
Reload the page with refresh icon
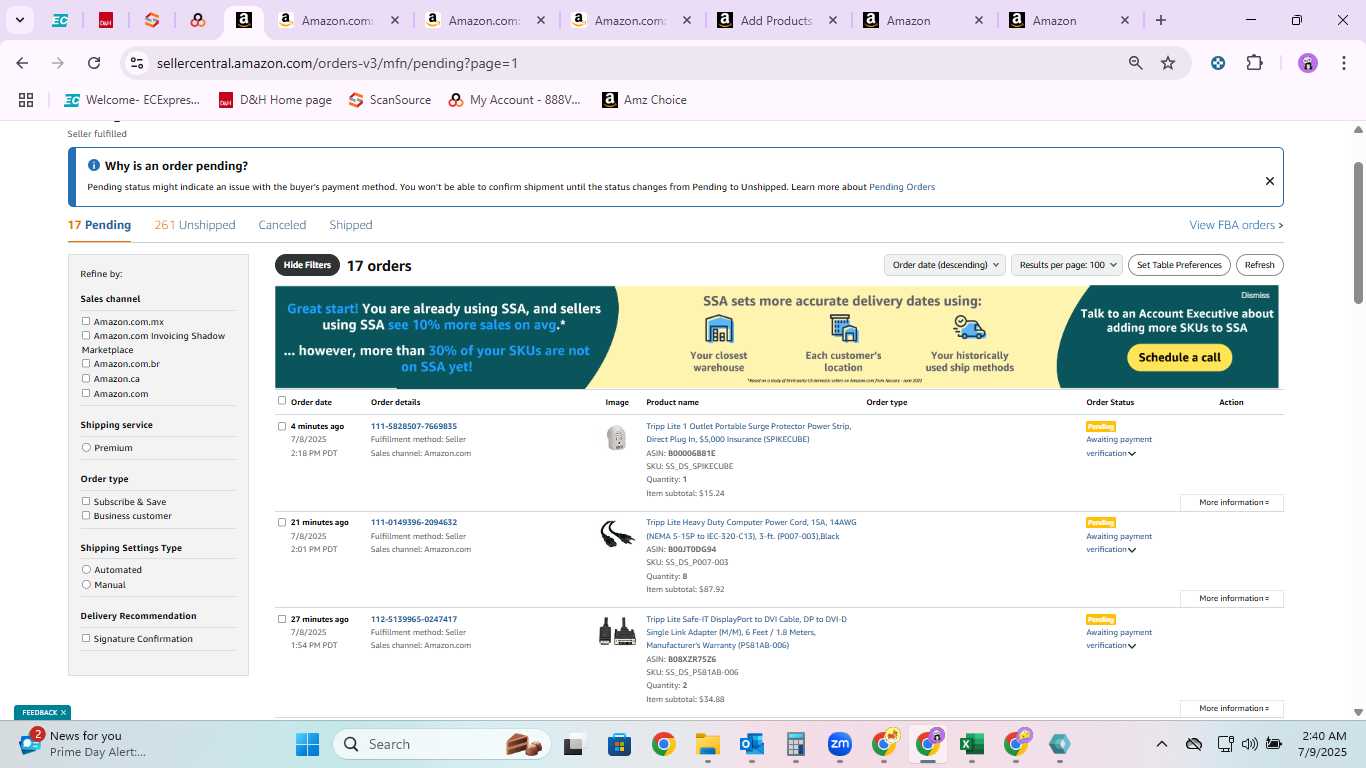[x=94, y=63]
